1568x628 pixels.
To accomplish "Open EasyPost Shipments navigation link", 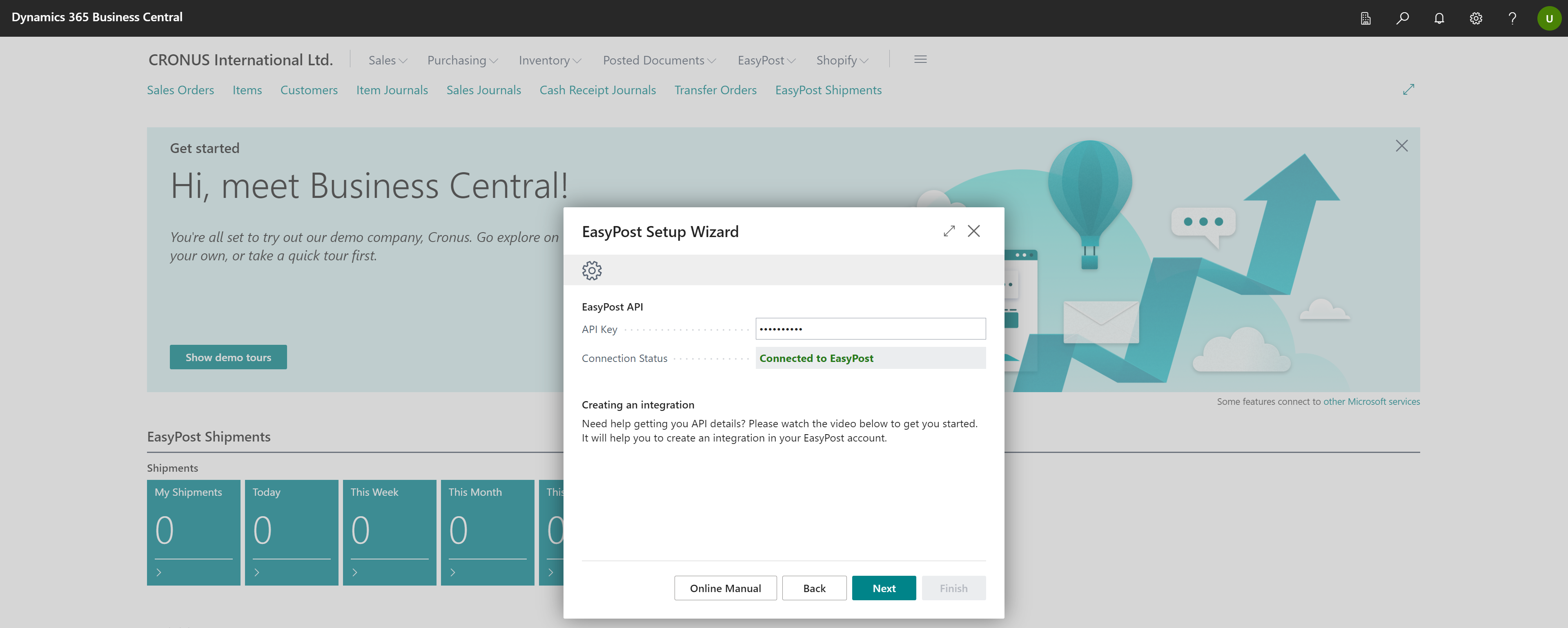I will click(x=828, y=90).
